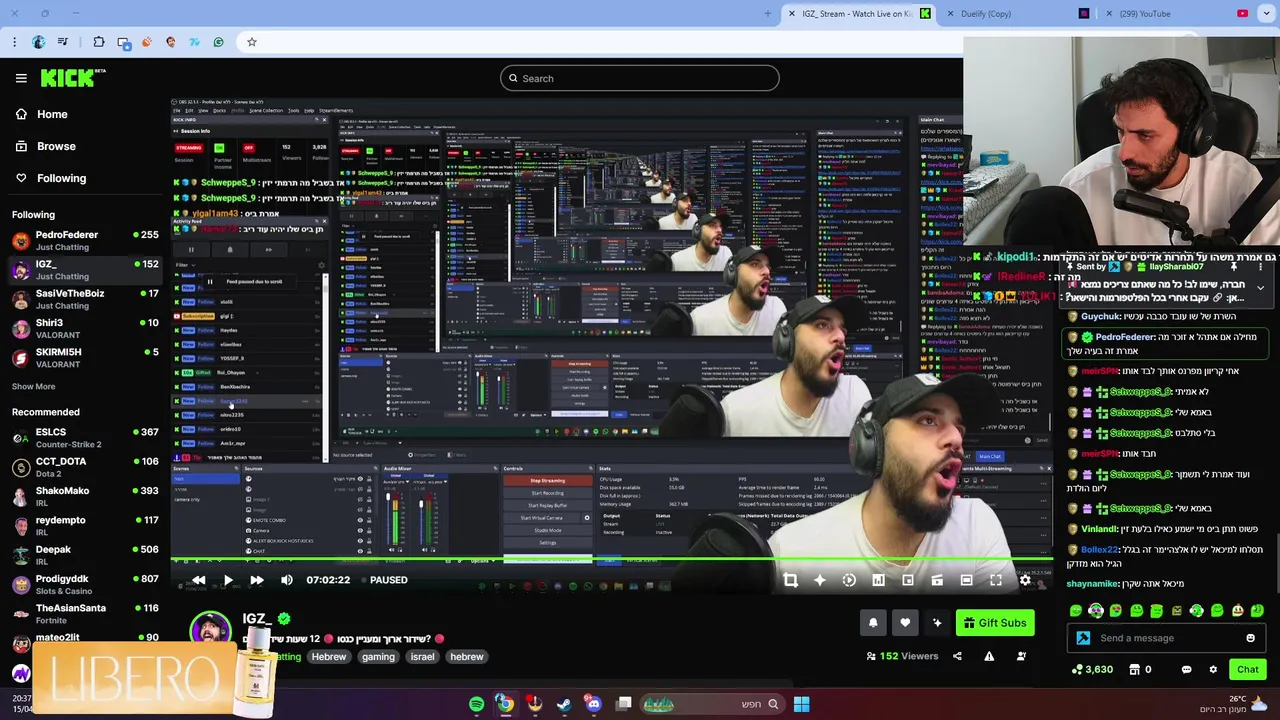Open the shop icon showing 0
The height and width of the screenshot is (720, 1280).
click(x=1140, y=670)
